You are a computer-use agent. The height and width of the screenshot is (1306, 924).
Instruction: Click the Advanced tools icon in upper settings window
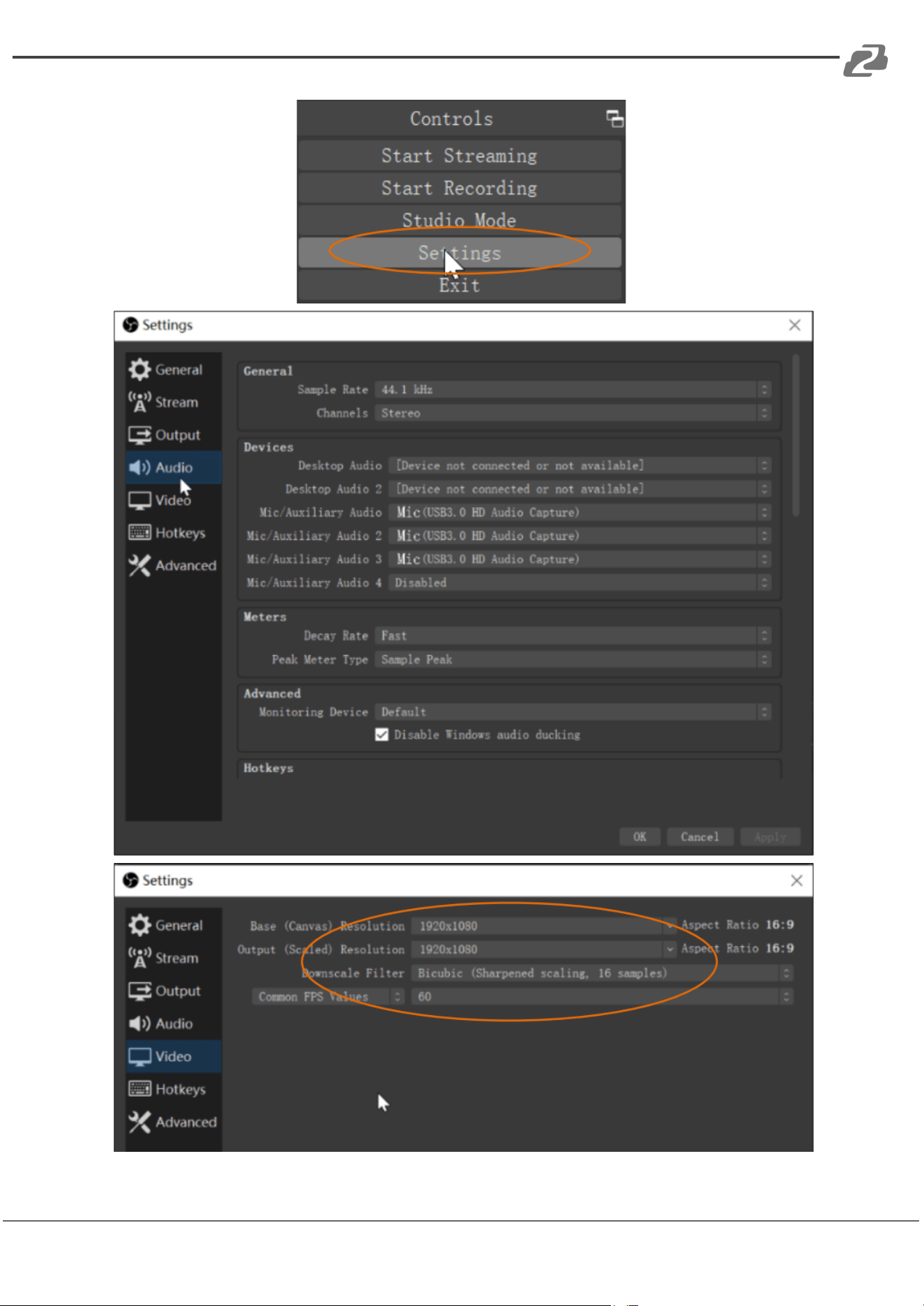click(x=139, y=565)
